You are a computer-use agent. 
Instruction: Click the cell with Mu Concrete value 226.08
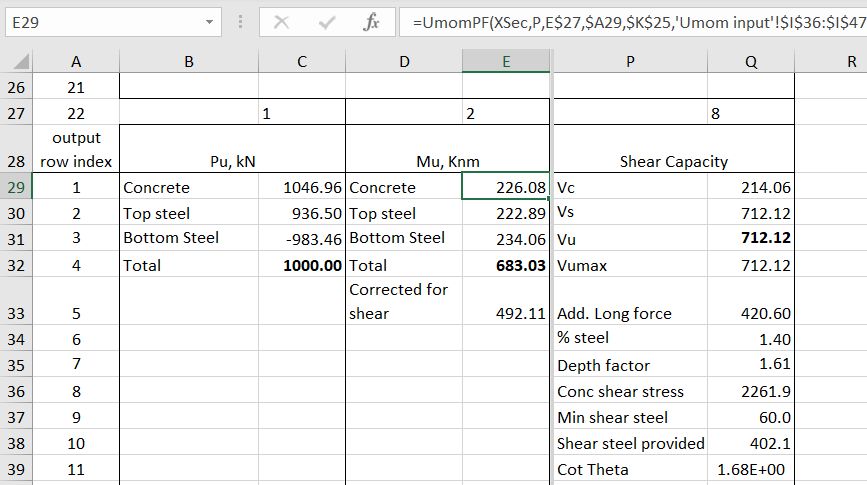(x=505, y=187)
